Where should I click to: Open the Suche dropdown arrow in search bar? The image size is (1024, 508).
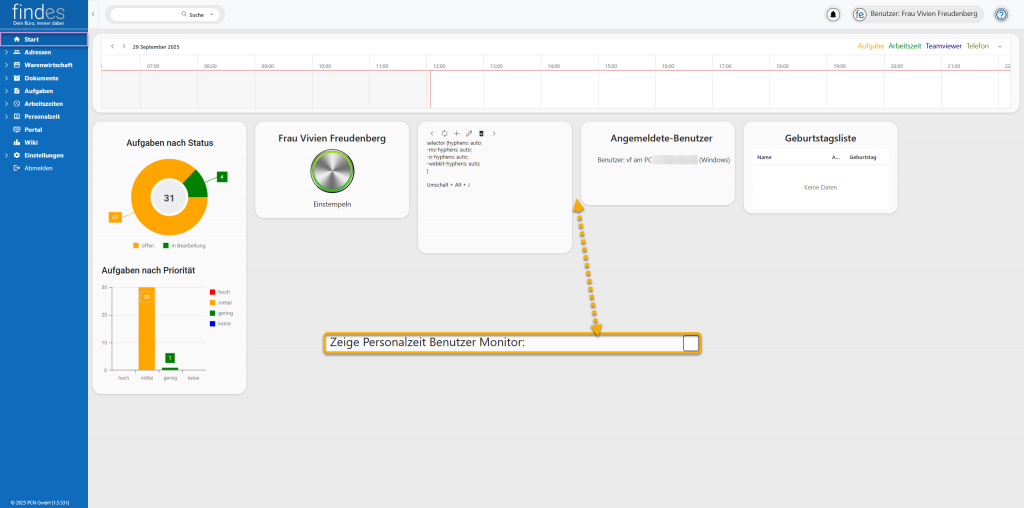click(211, 15)
